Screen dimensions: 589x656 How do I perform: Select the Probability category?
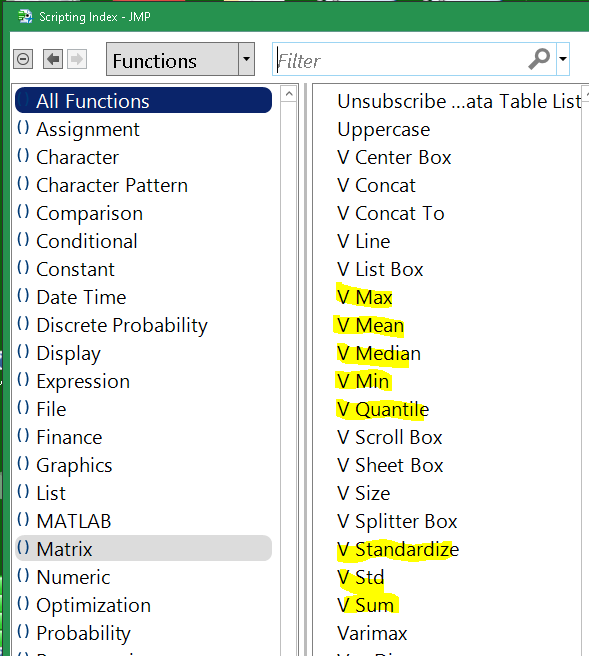tap(83, 633)
